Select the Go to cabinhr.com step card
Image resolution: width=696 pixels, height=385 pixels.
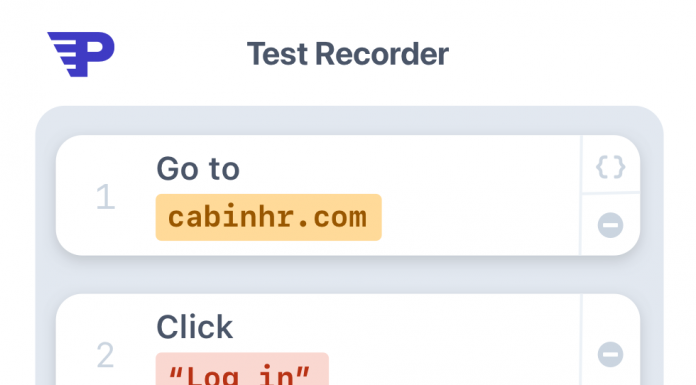(348, 195)
